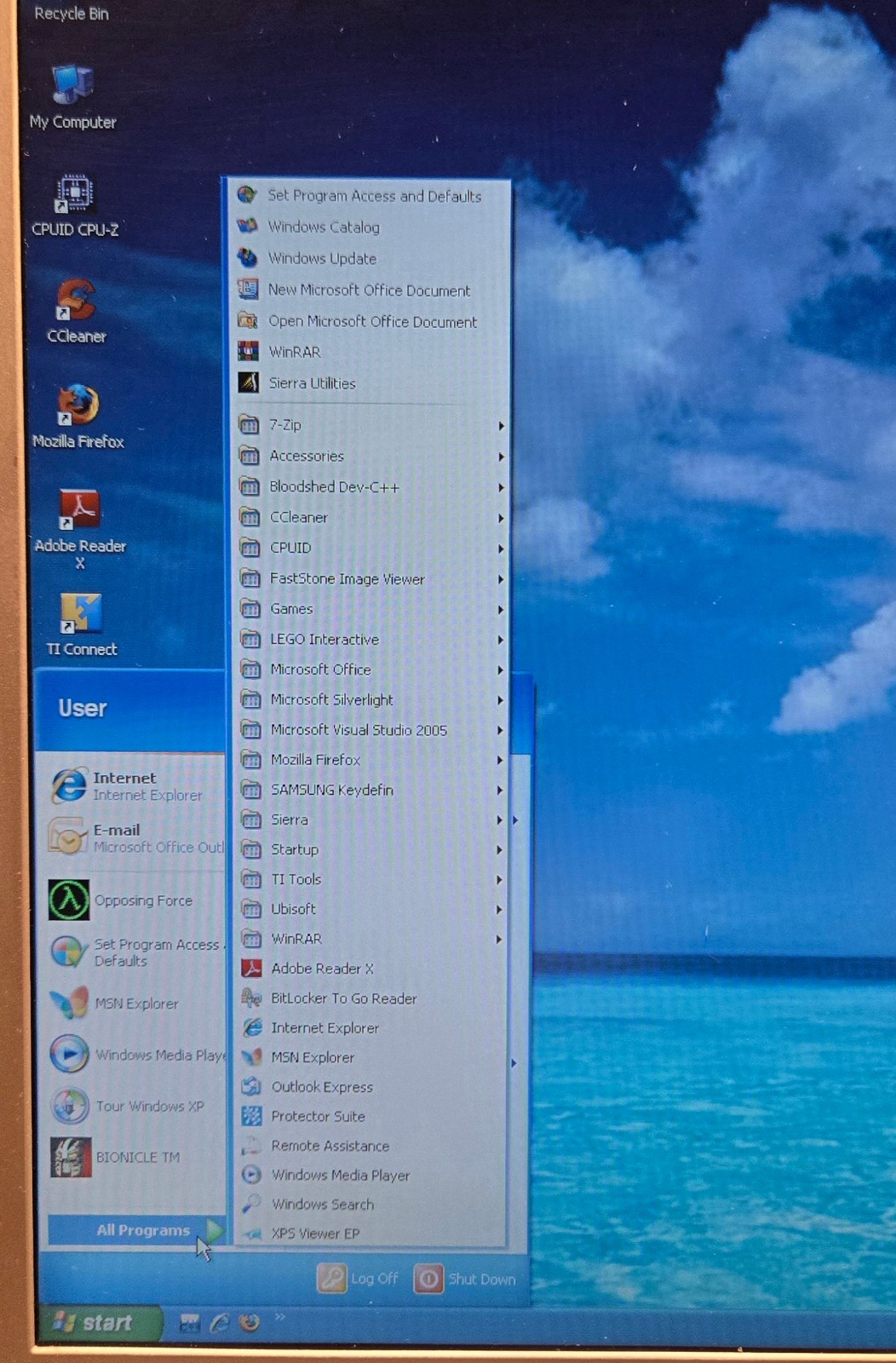Open the TI Tools folder
This screenshot has height=1363, width=896.
[x=371, y=879]
